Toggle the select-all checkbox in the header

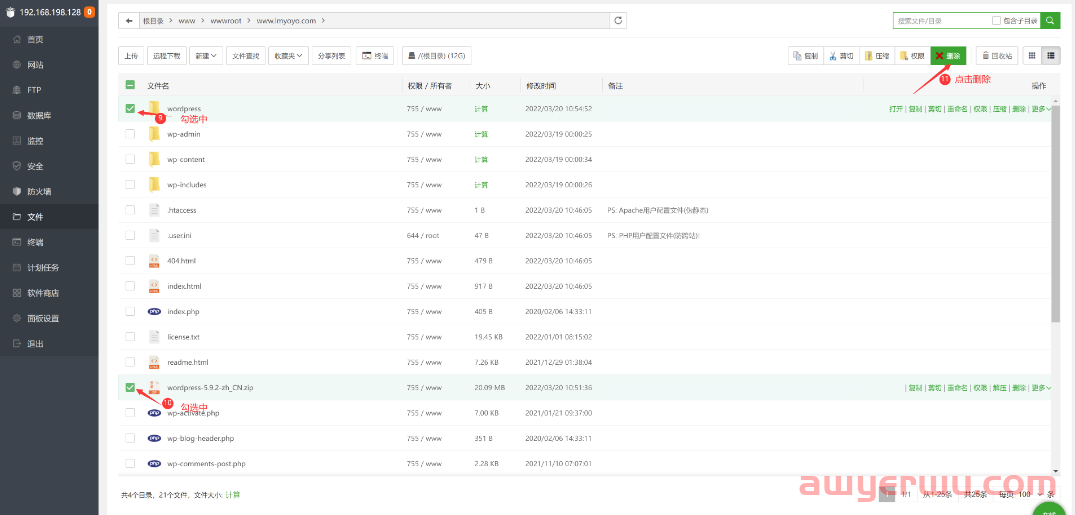click(x=130, y=85)
